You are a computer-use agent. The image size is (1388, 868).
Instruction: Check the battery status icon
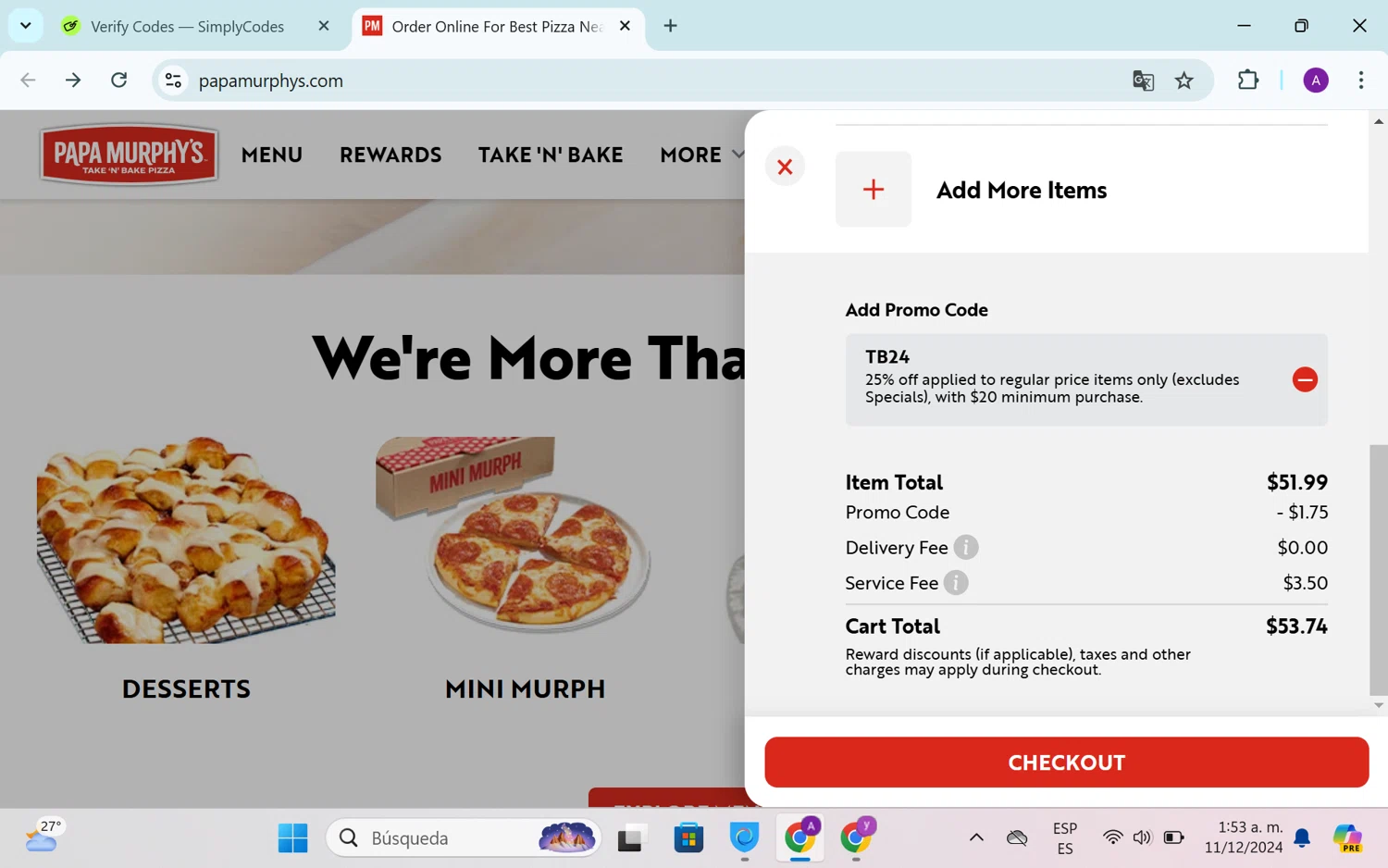pyautogui.click(x=1173, y=837)
